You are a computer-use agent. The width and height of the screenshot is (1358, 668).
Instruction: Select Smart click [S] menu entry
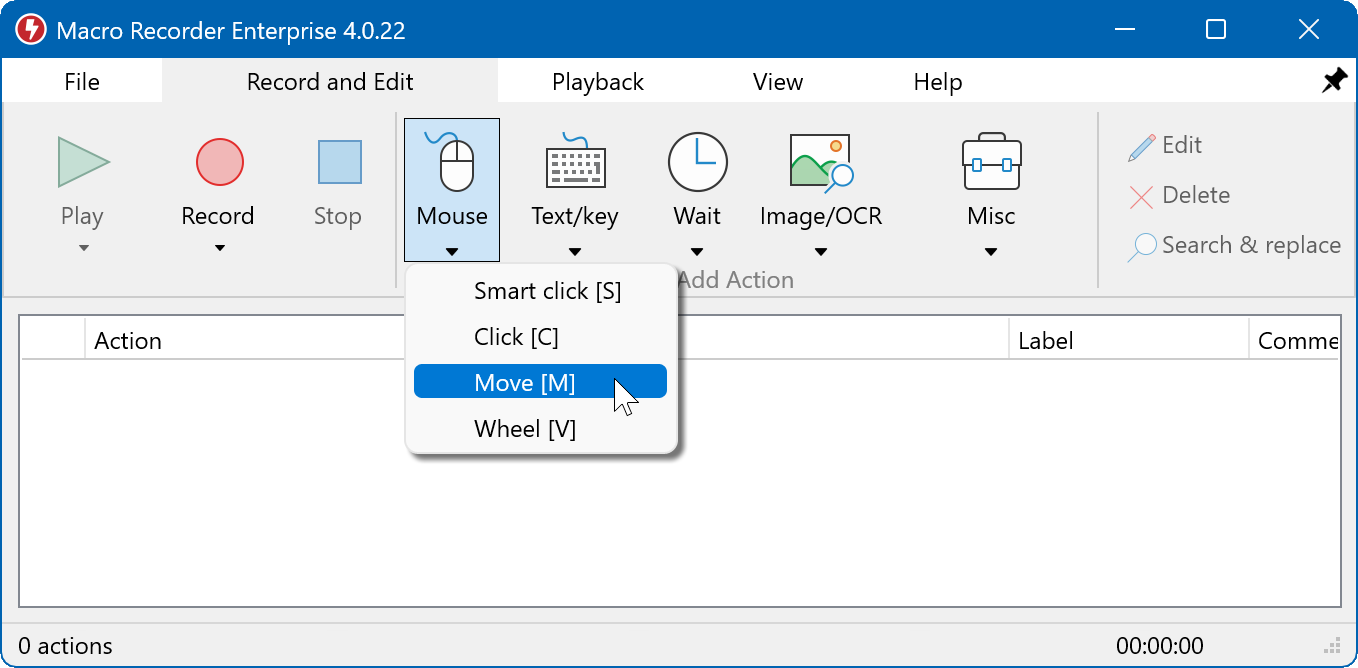pos(547,291)
